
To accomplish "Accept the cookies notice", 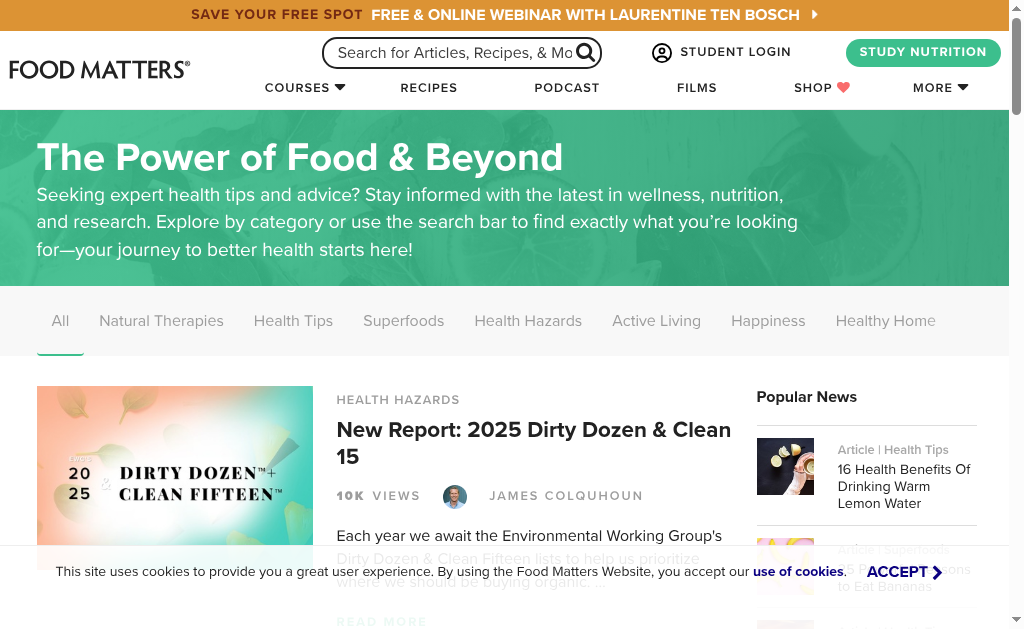I will pos(904,572).
